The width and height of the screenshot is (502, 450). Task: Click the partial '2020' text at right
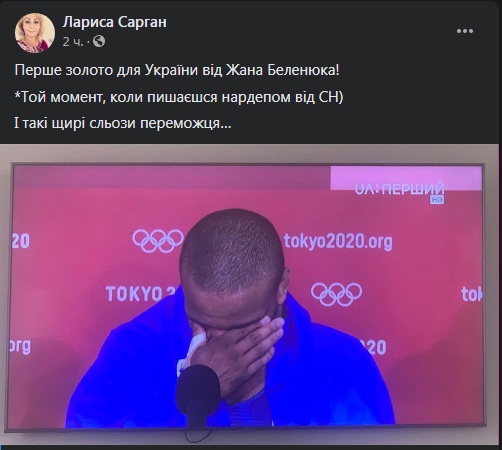point(374,347)
